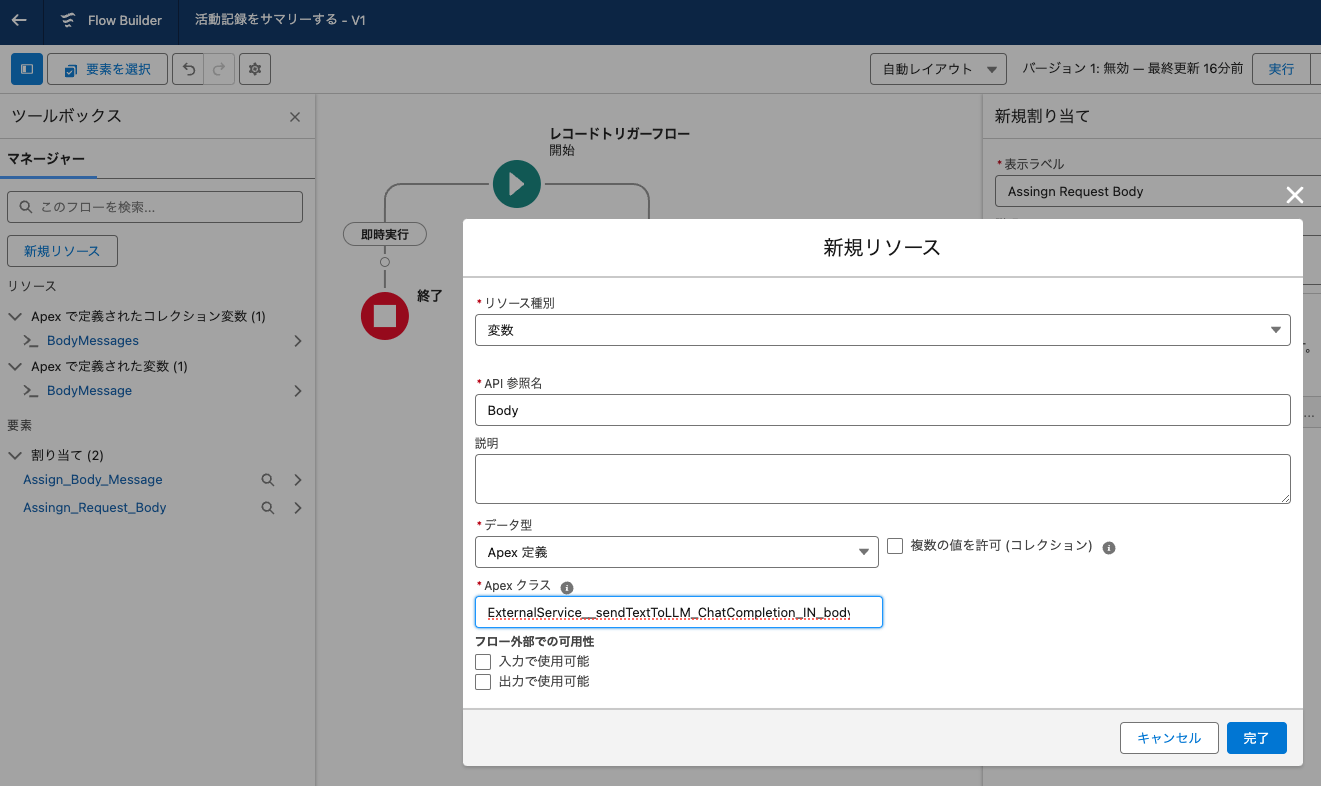Click the undo arrow icon

tap(188, 69)
